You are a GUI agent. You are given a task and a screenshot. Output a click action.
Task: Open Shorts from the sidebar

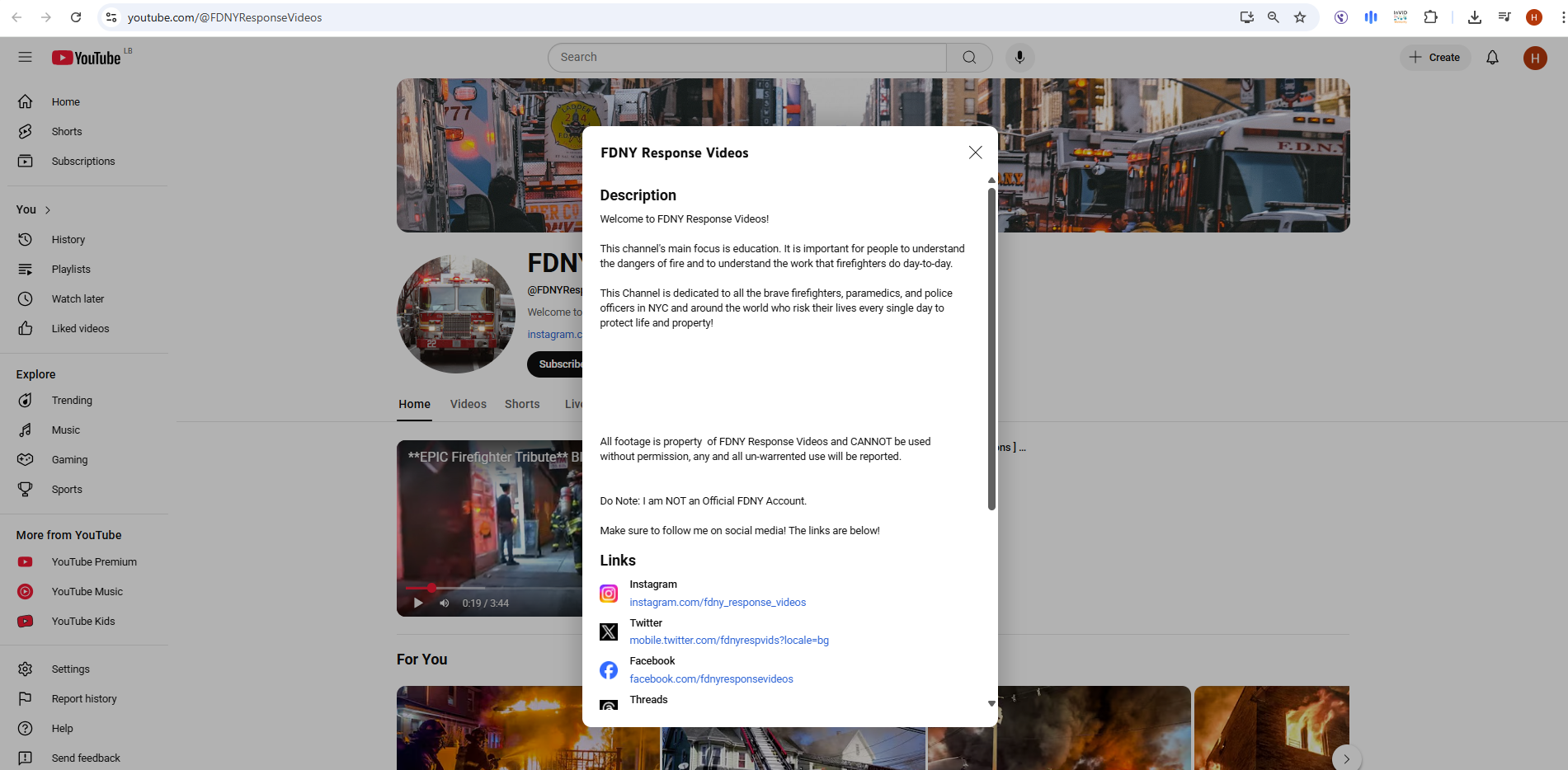(66, 132)
